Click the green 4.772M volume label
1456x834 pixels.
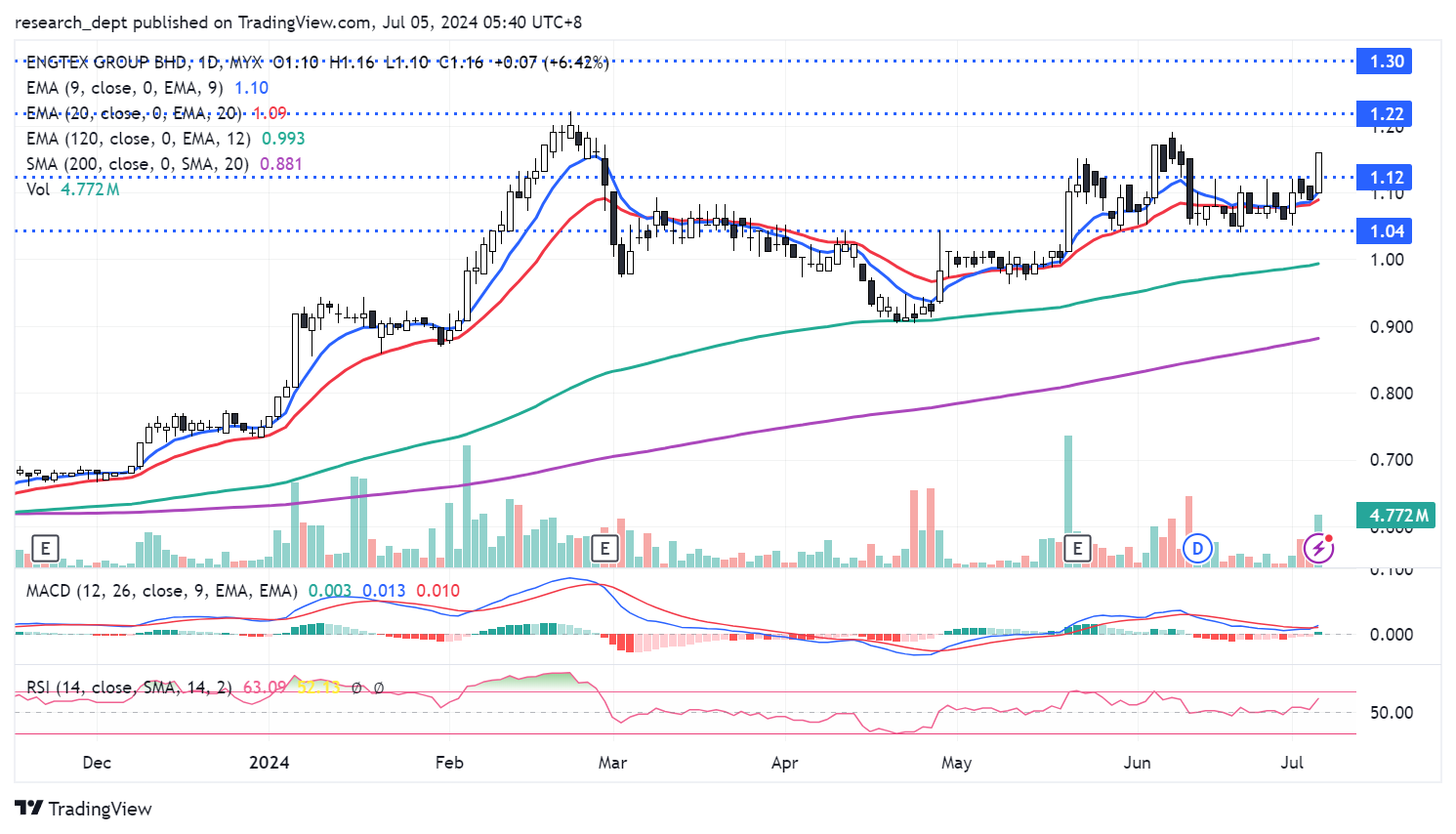point(1397,516)
